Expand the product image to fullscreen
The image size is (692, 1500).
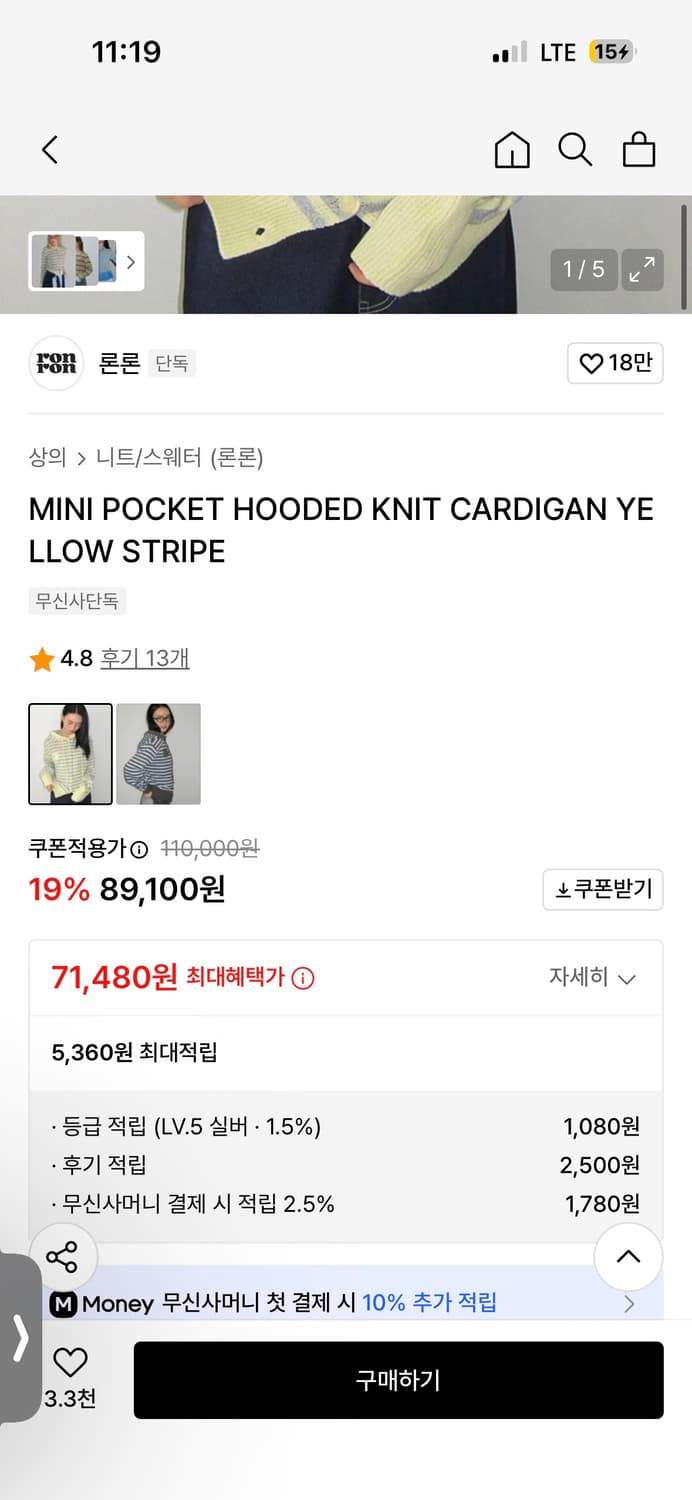tap(643, 269)
